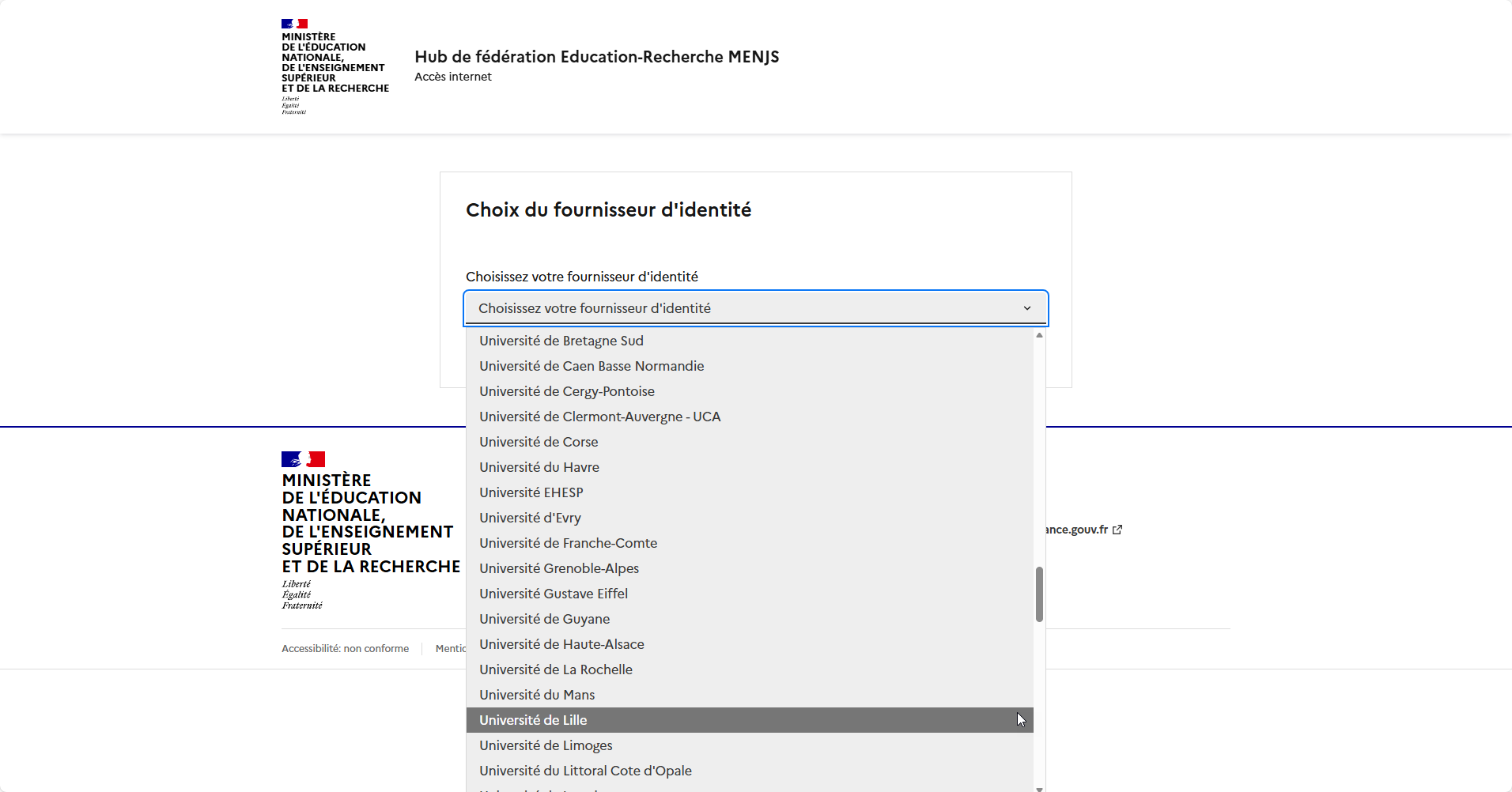
Task: Select Université Grenoble-Alpes
Action: click(750, 568)
